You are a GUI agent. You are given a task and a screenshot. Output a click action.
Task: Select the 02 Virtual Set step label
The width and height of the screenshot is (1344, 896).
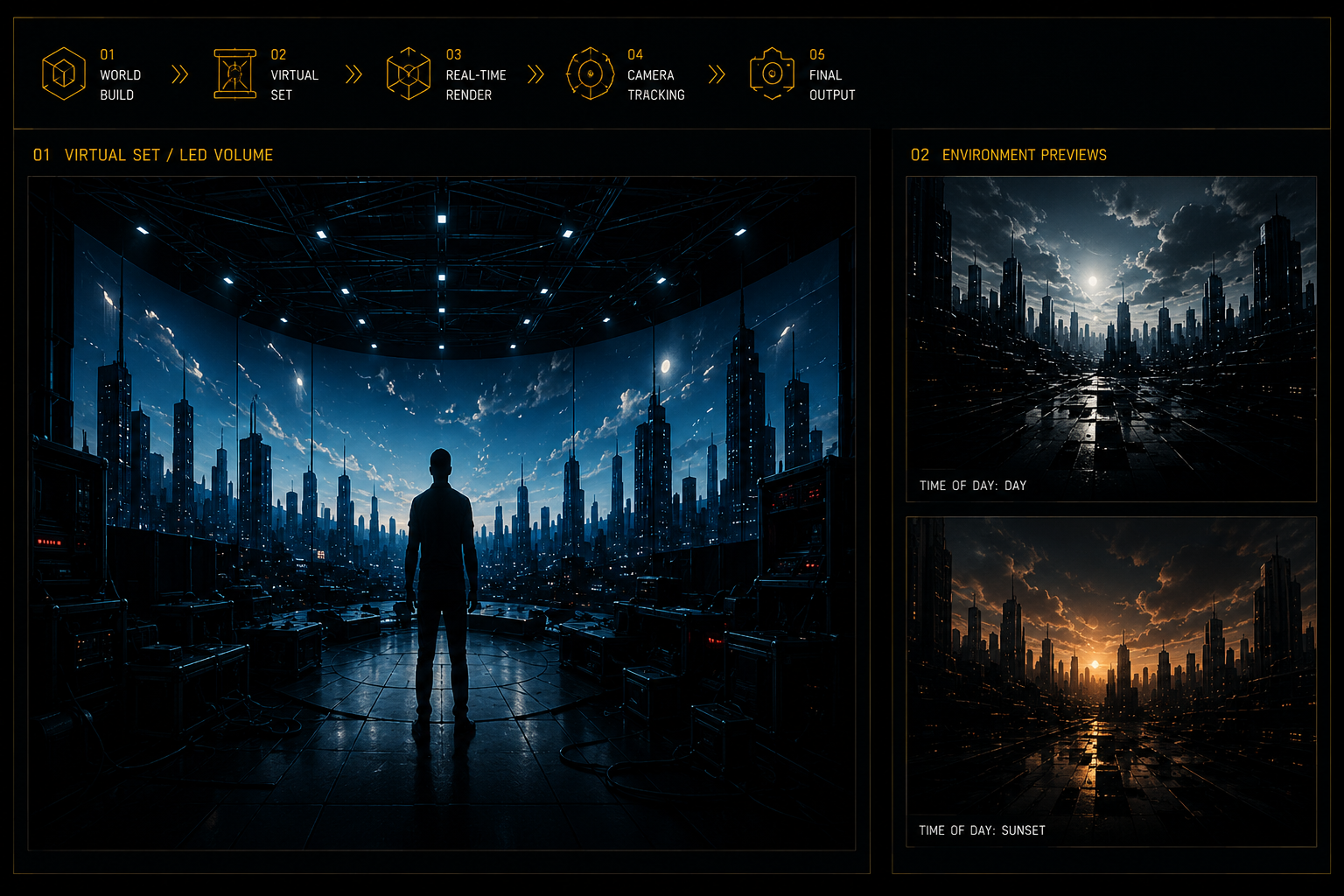[294, 74]
